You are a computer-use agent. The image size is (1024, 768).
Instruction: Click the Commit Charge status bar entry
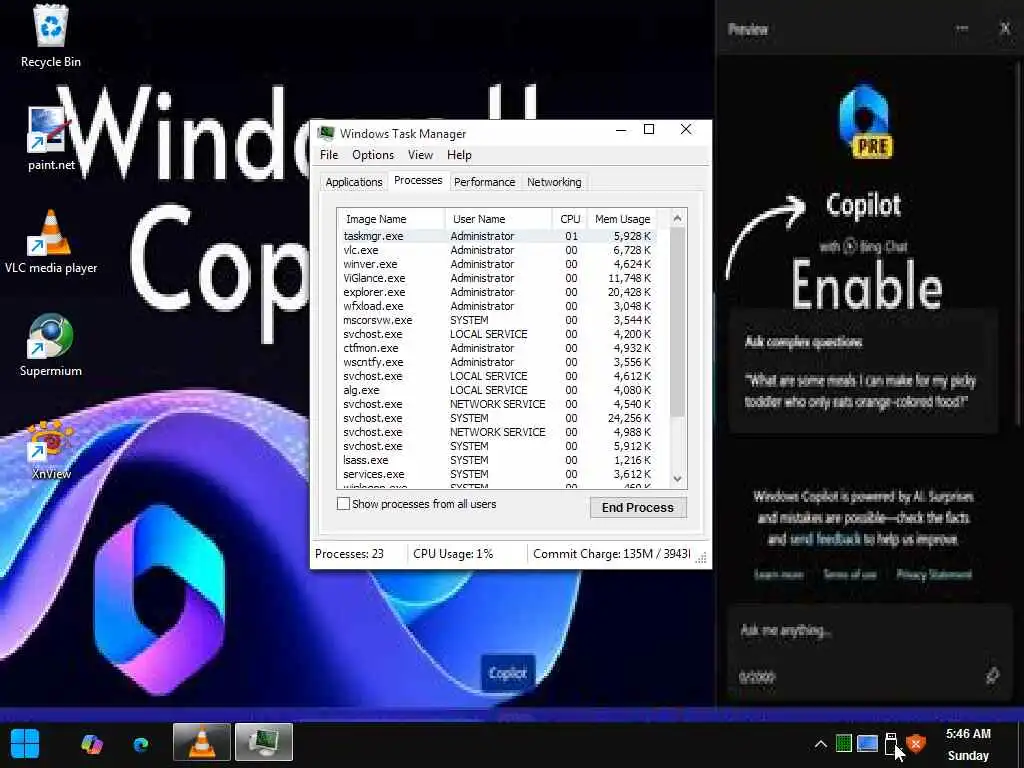(x=611, y=554)
